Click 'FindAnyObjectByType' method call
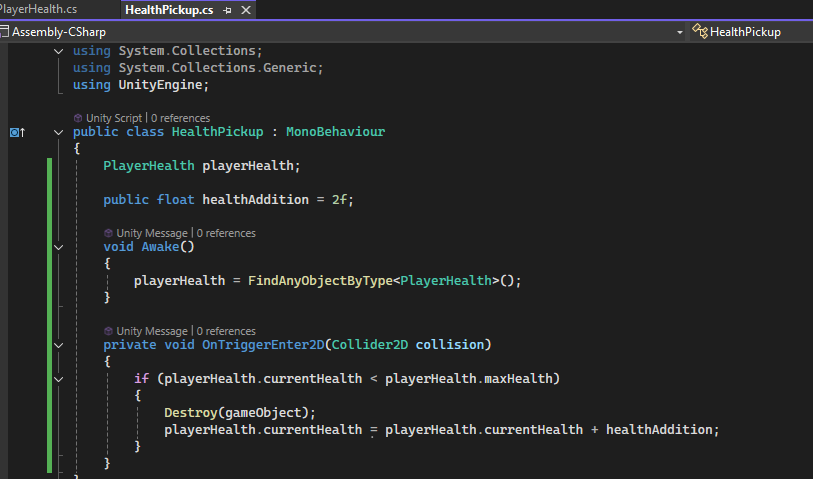 320,280
